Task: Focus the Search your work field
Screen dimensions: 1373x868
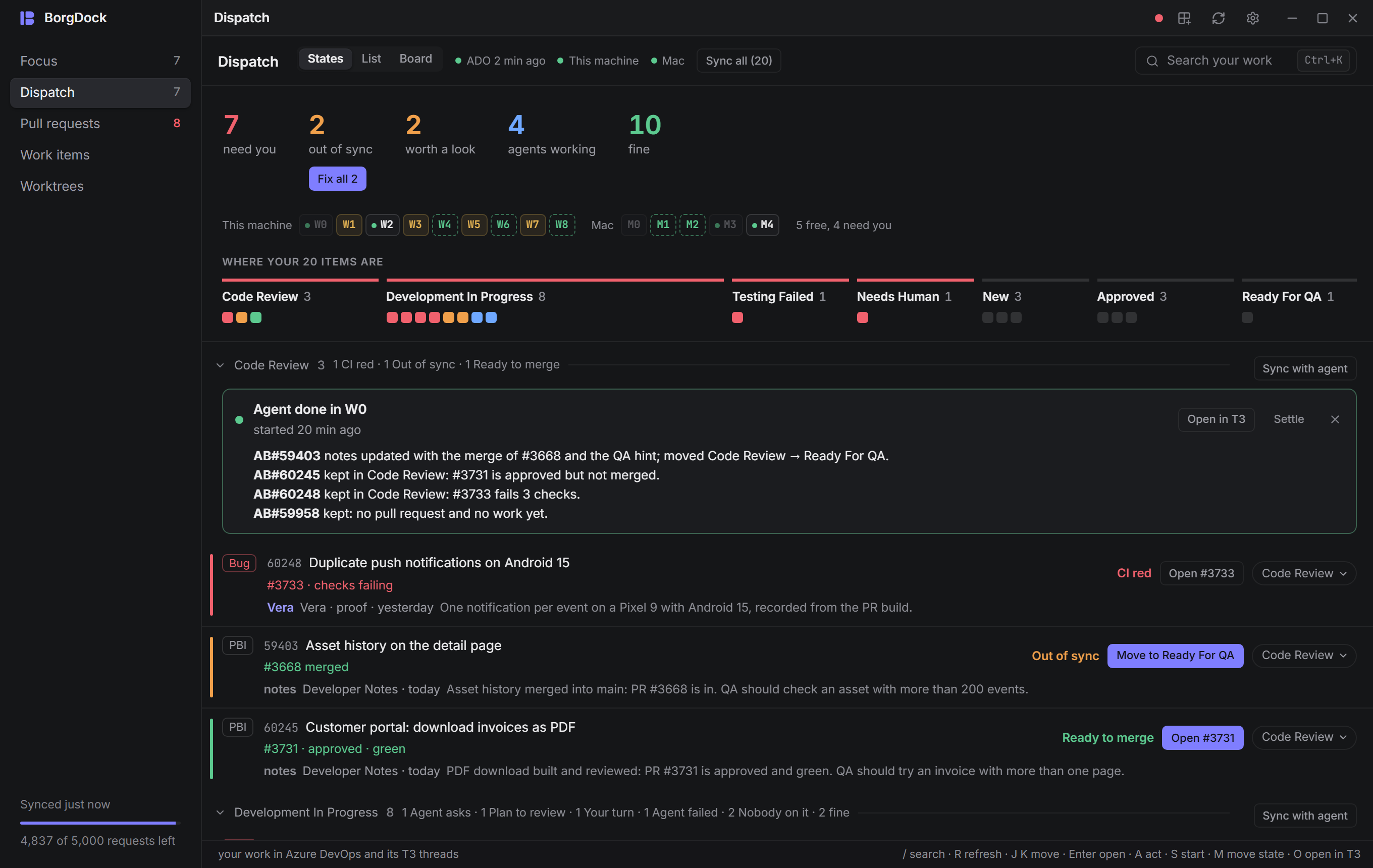Action: tap(1245, 61)
